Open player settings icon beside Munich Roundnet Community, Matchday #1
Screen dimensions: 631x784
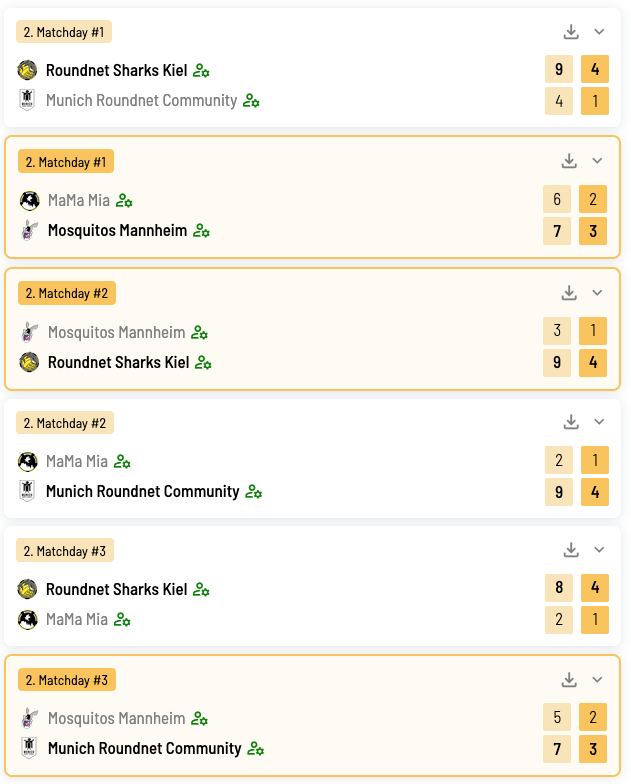251,101
